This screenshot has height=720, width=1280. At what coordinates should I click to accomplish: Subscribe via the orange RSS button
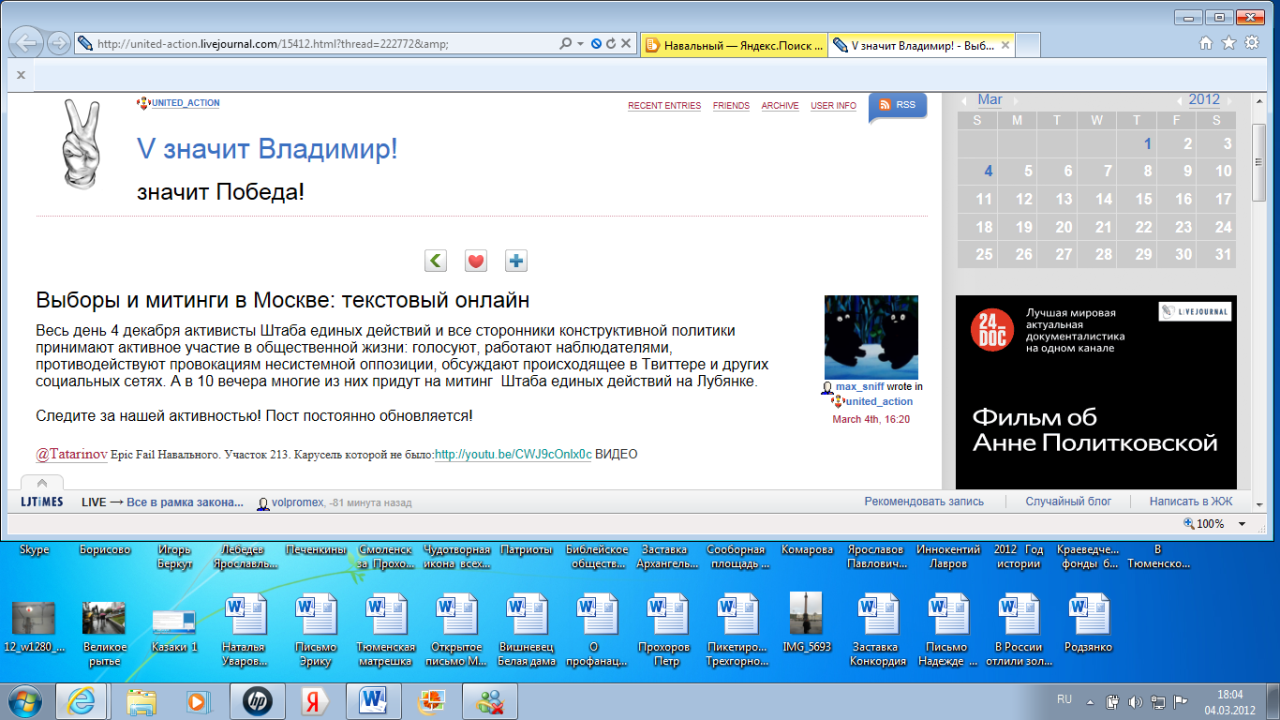897,105
